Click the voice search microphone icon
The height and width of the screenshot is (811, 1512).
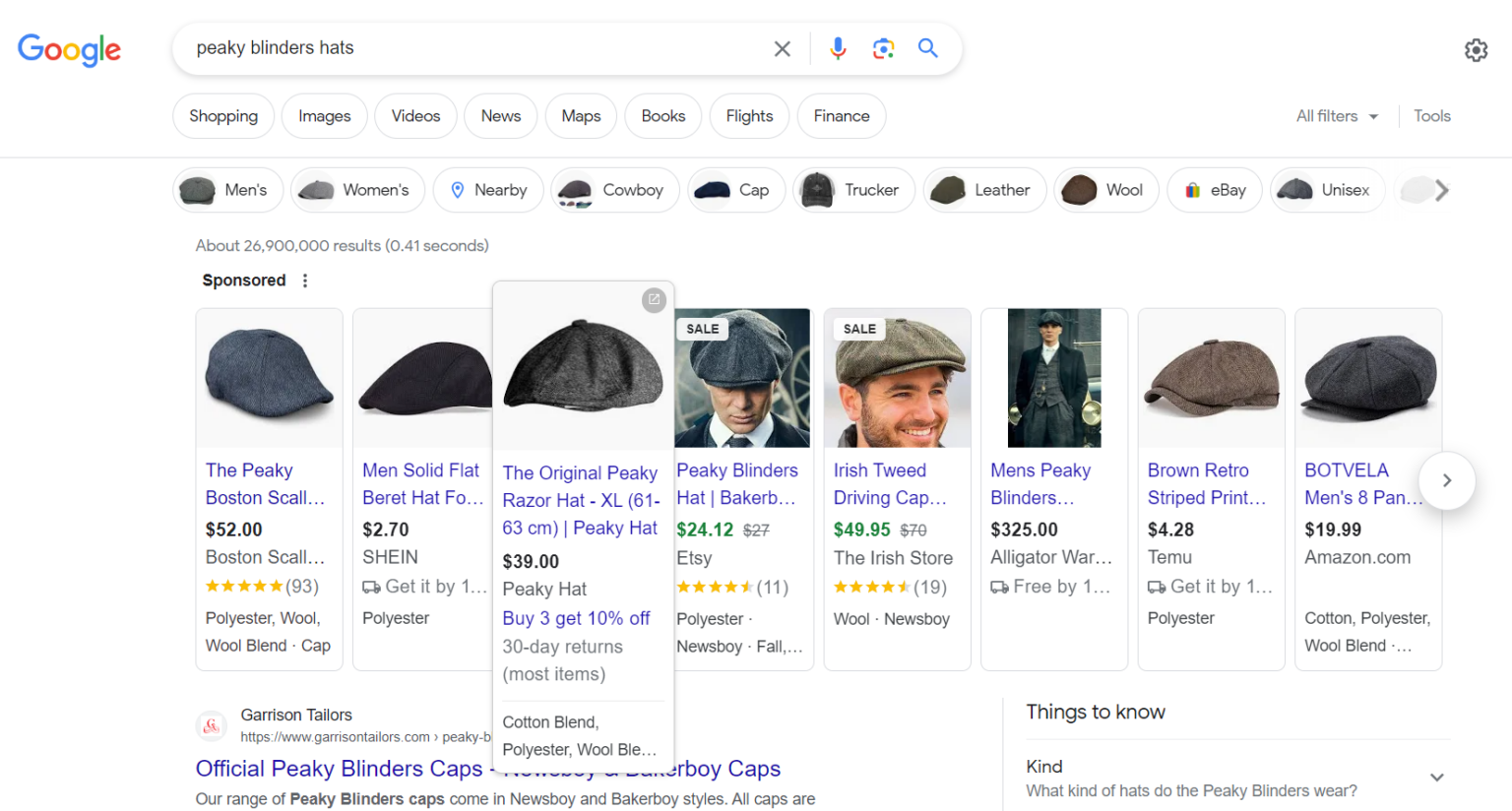pyautogui.click(x=838, y=47)
